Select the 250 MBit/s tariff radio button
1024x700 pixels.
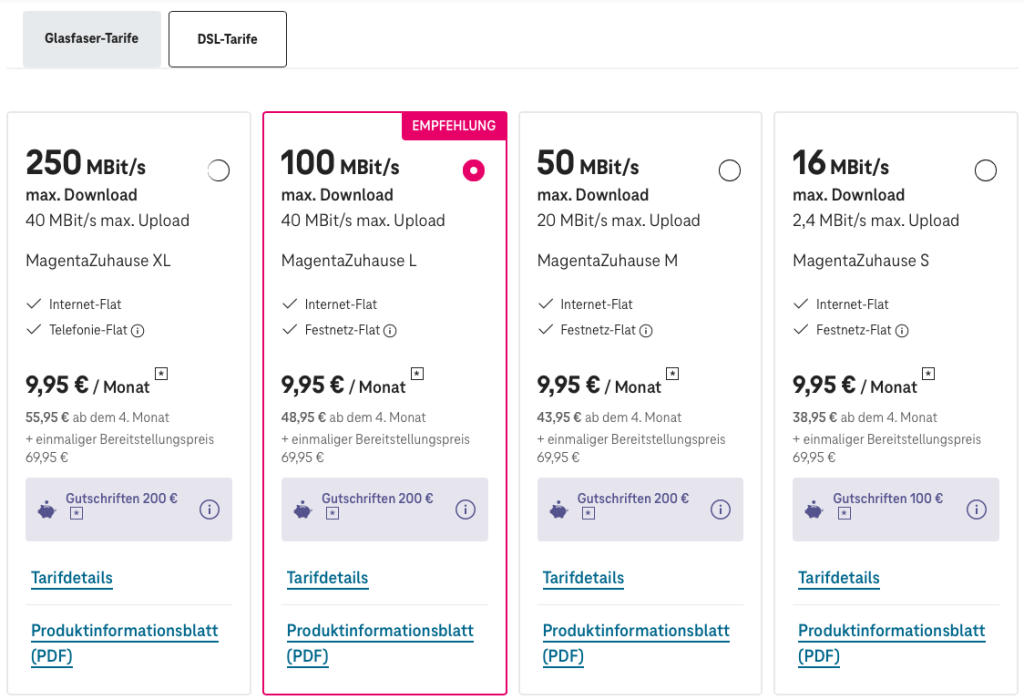(218, 171)
